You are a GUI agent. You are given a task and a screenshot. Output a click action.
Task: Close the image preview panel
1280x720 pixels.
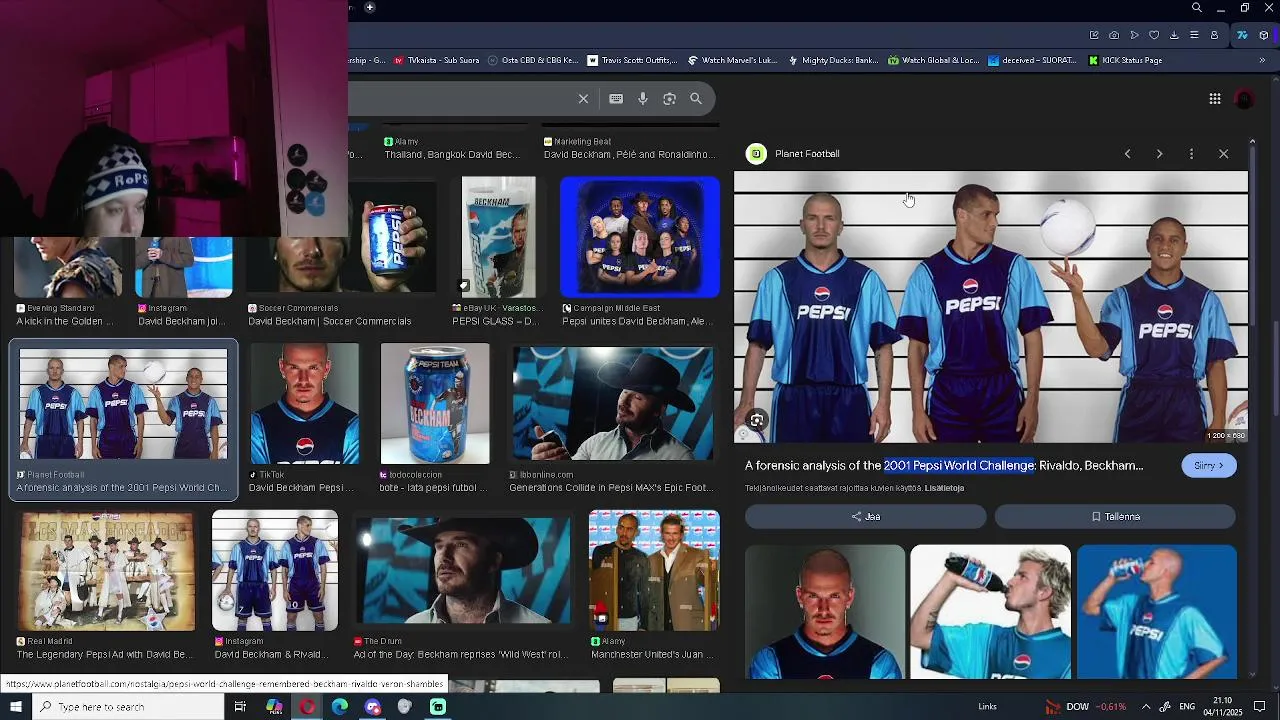pos(1223,154)
